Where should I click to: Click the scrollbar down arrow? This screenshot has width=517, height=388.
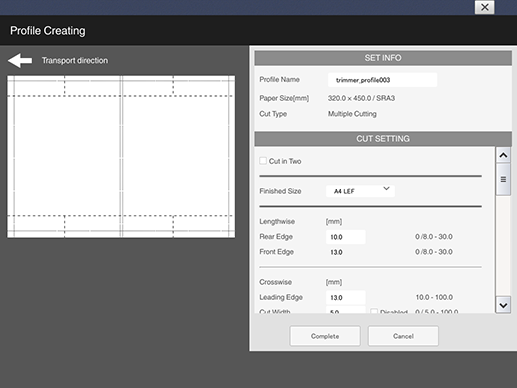click(503, 305)
